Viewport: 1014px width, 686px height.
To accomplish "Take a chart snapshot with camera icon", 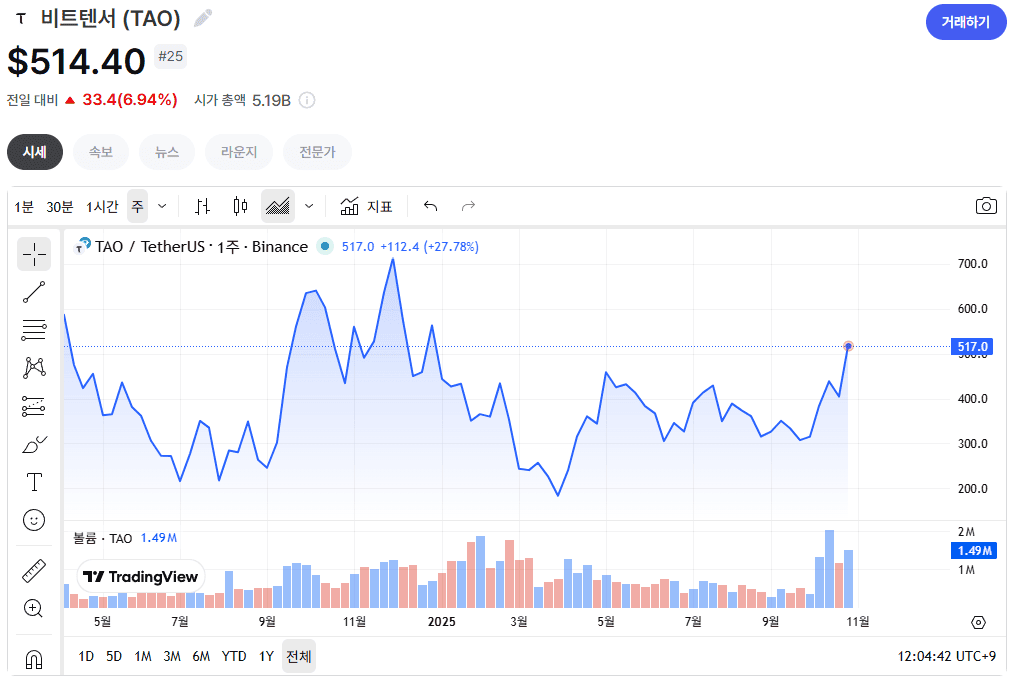I will [986, 206].
